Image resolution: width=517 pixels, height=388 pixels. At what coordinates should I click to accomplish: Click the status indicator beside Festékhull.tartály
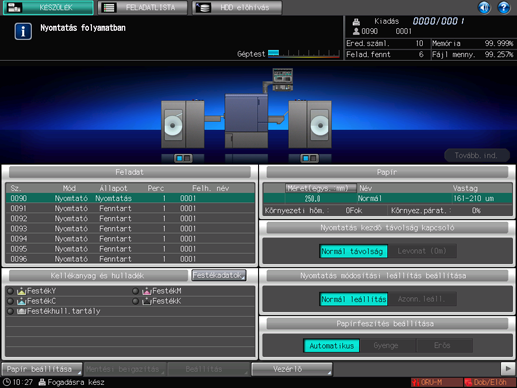coord(10,311)
